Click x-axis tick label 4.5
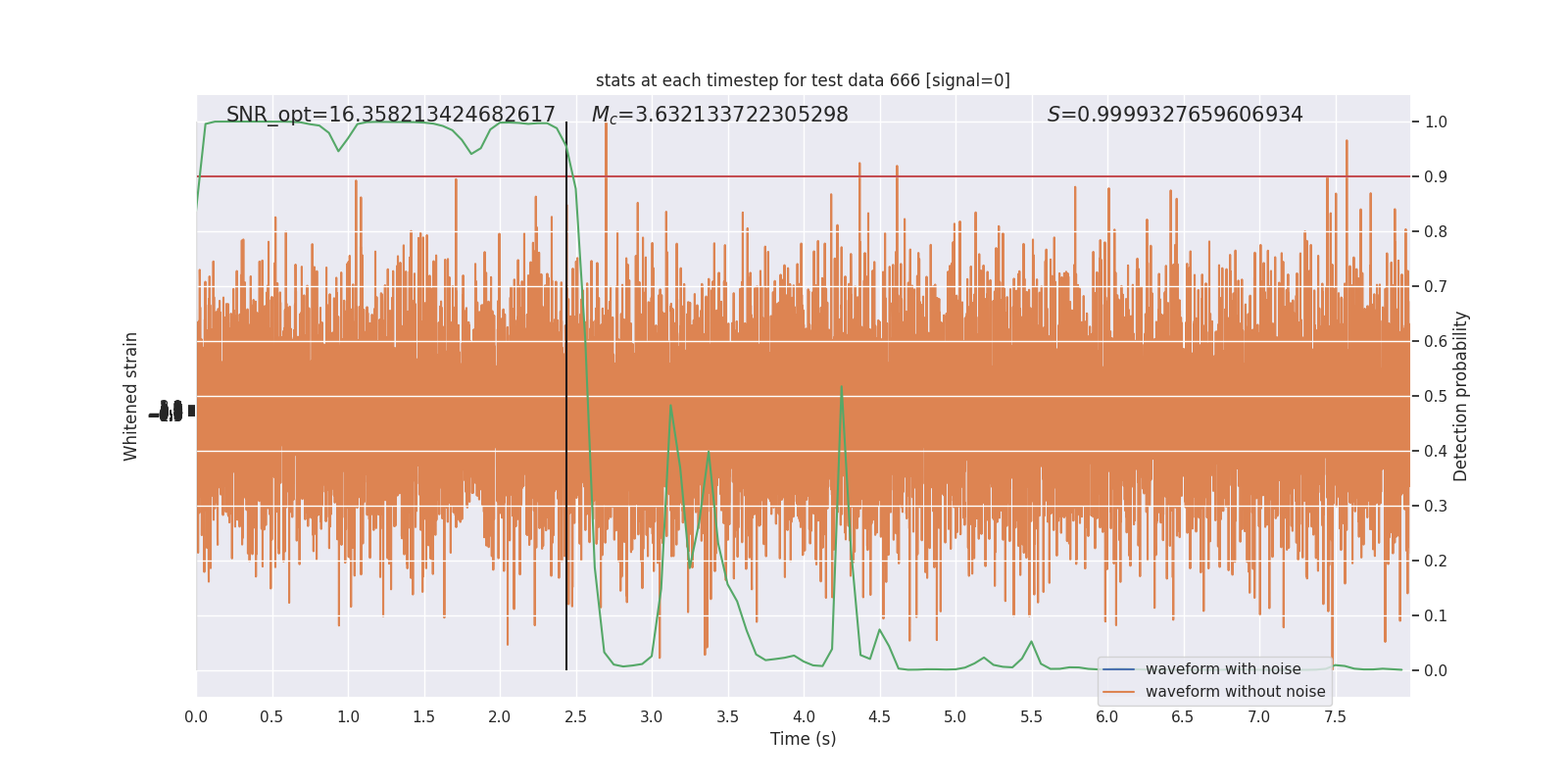 coord(879,717)
